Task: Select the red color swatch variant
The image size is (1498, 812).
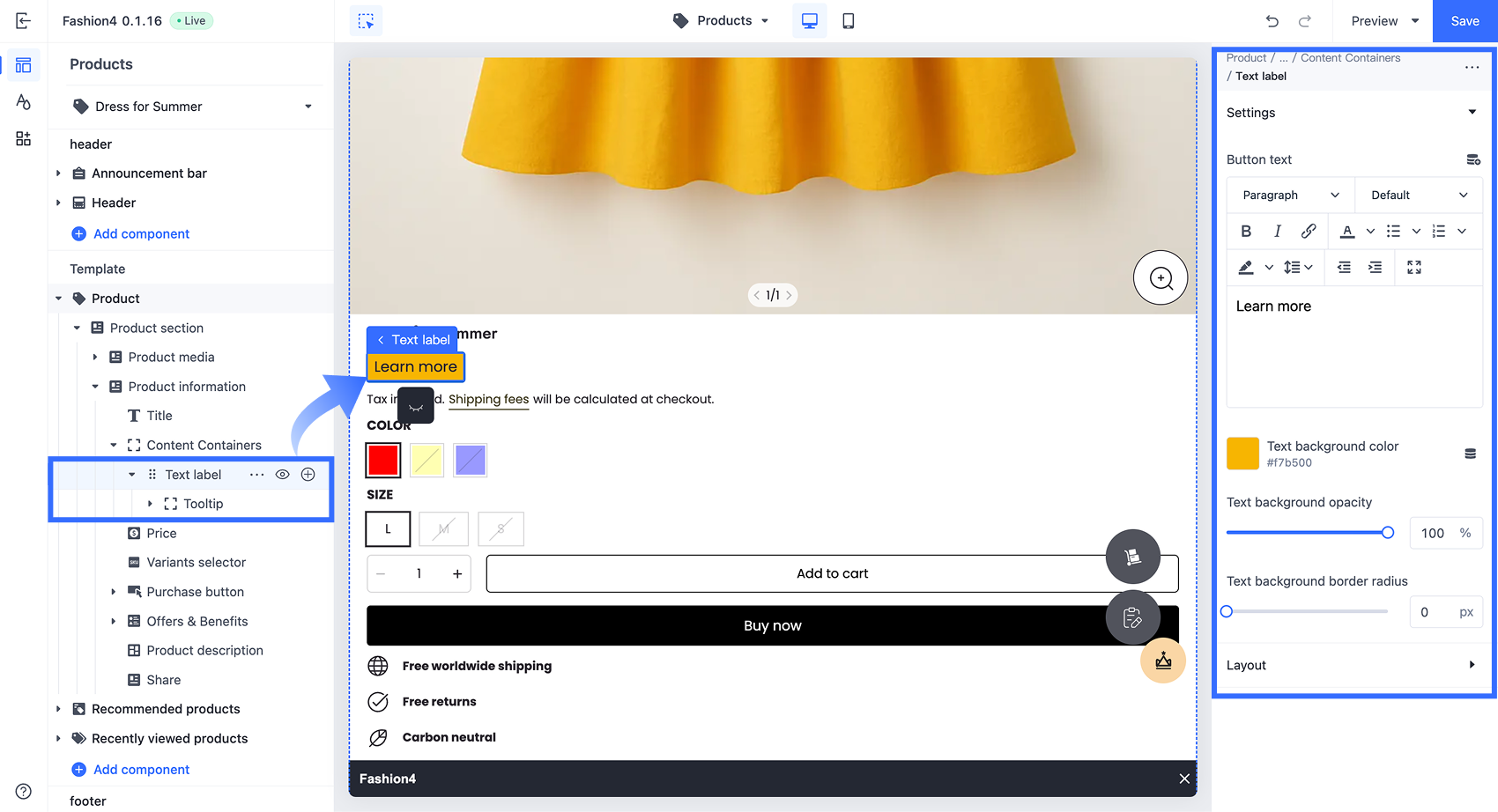Action: pyautogui.click(x=383, y=460)
